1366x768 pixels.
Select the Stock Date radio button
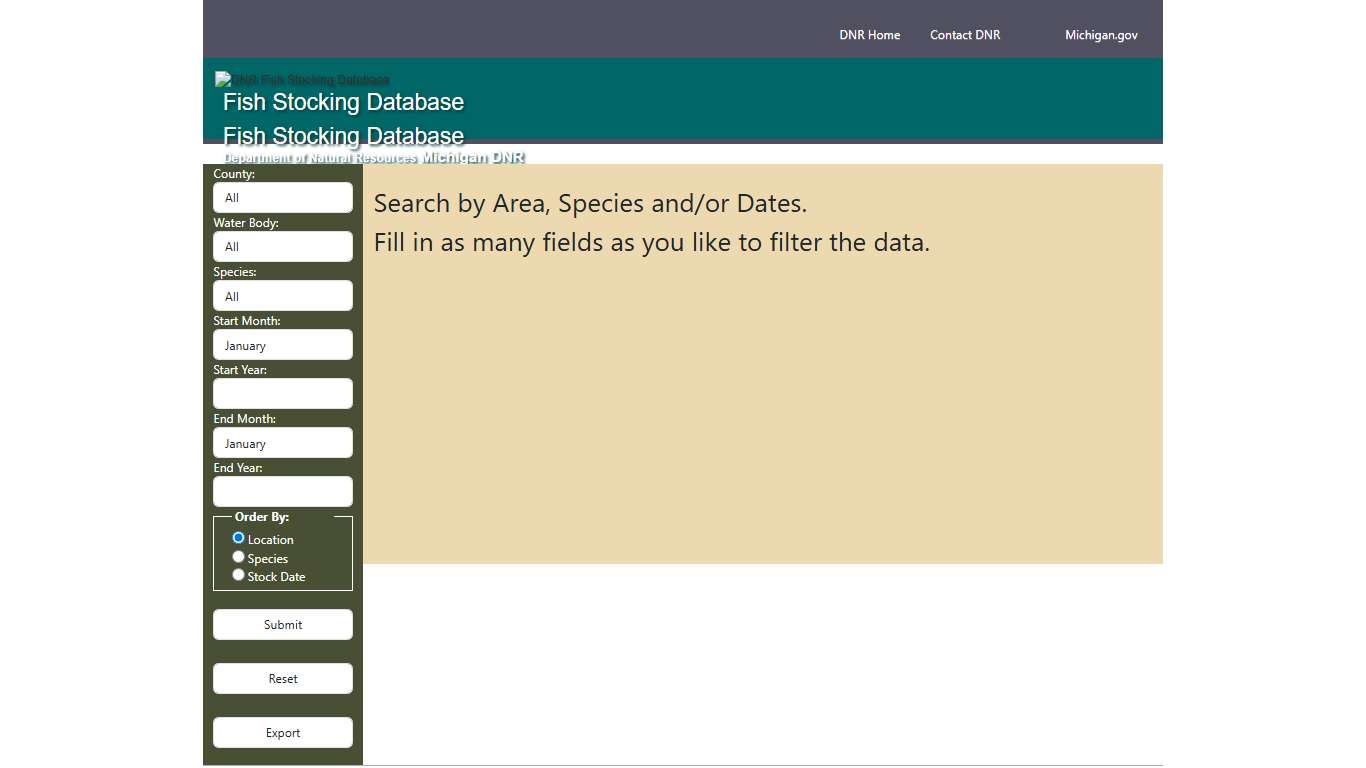(238, 575)
